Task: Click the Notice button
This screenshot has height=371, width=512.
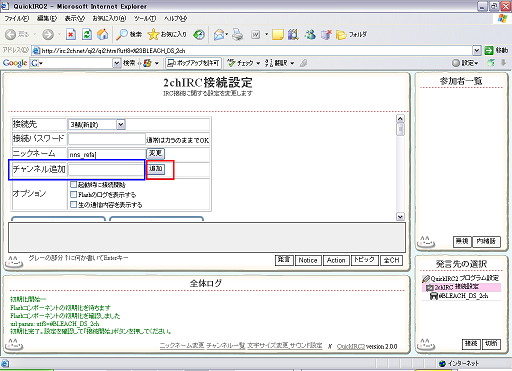Action: 308,260
